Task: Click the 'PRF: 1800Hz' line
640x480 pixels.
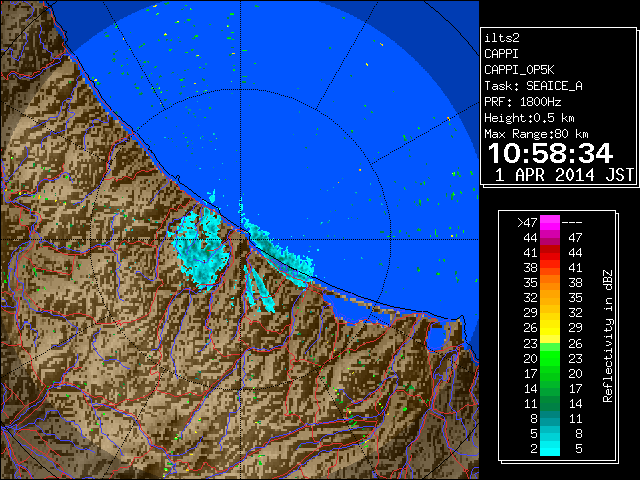Action: [x=522, y=102]
